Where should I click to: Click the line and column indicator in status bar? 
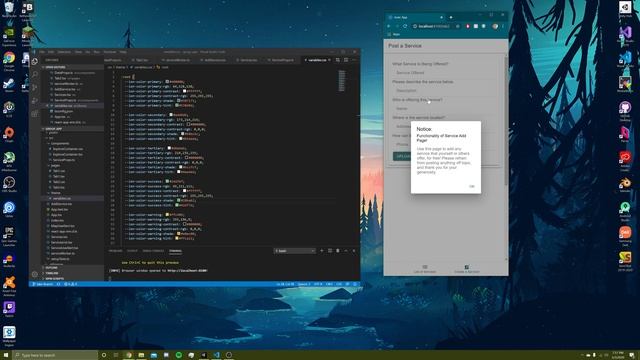pyautogui.click(x=285, y=284)
